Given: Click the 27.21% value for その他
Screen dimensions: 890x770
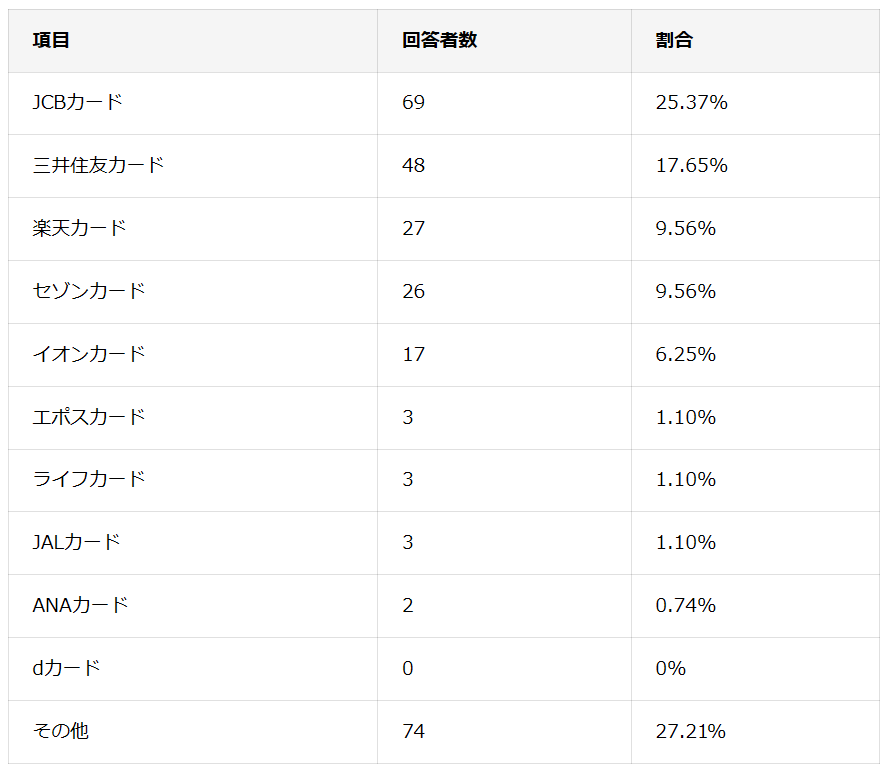Looking at the screenshot, I should 691,731.
